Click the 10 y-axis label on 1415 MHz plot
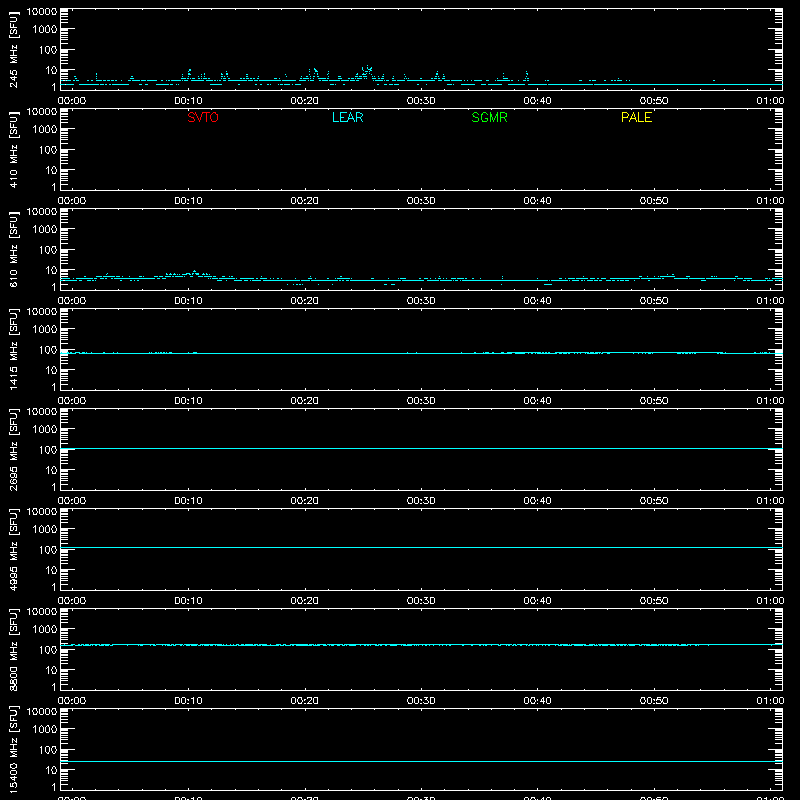The height and width of the screenshot is (800, 800). click(x=51, y=370)
